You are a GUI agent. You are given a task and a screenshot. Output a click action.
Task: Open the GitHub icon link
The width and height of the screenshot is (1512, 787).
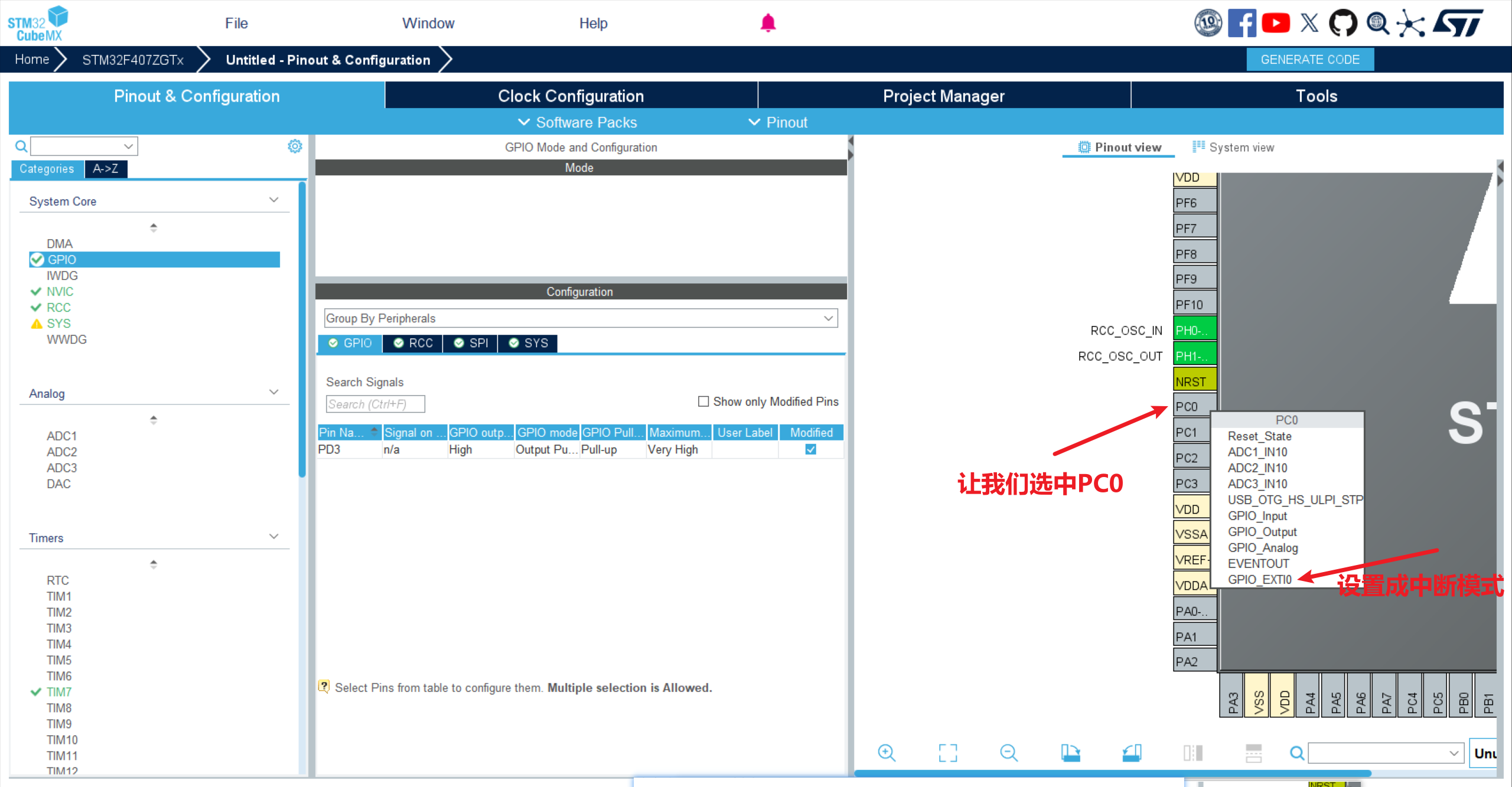(x=1342, y=24)
